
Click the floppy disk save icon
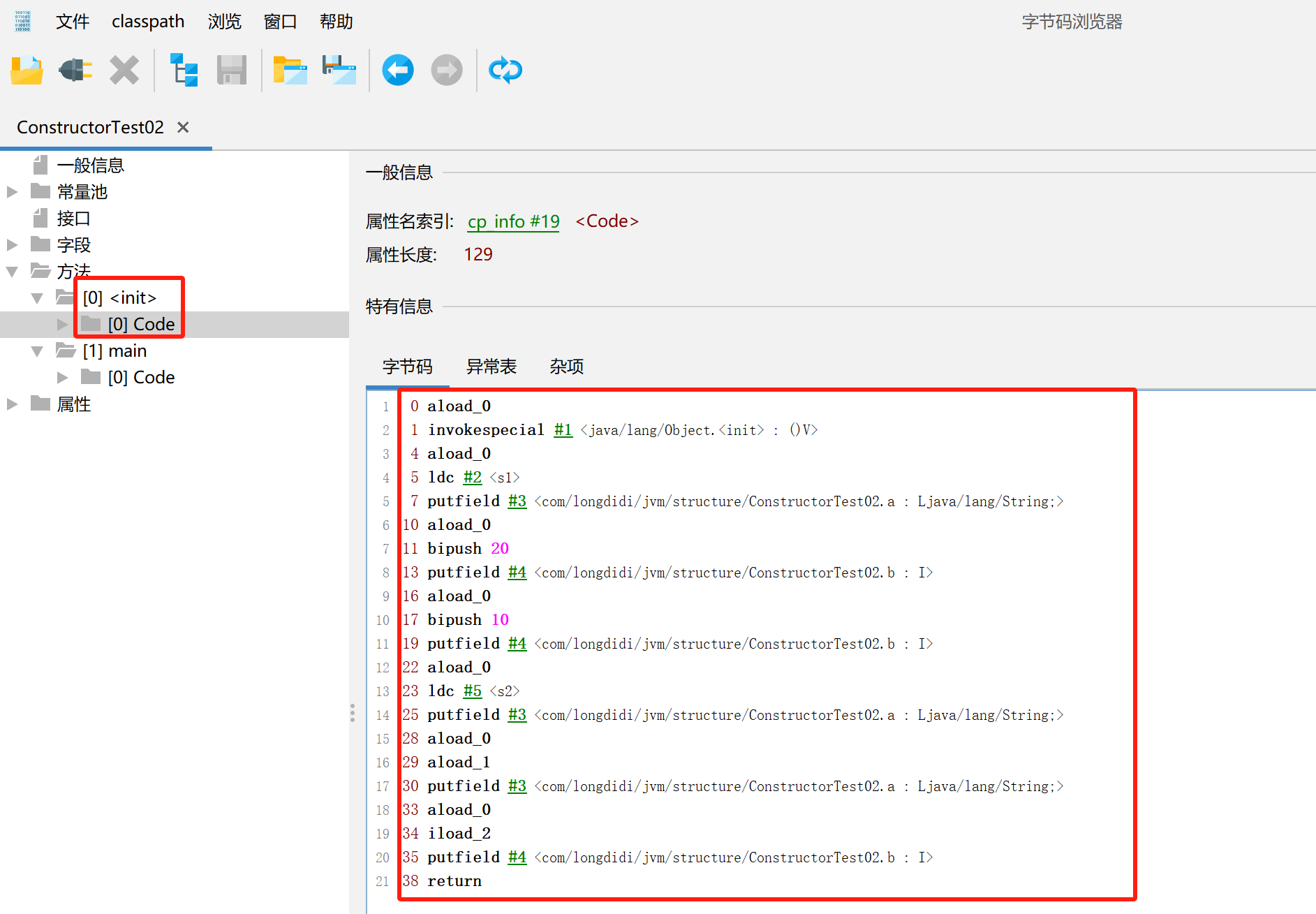(x=232, y=71)
